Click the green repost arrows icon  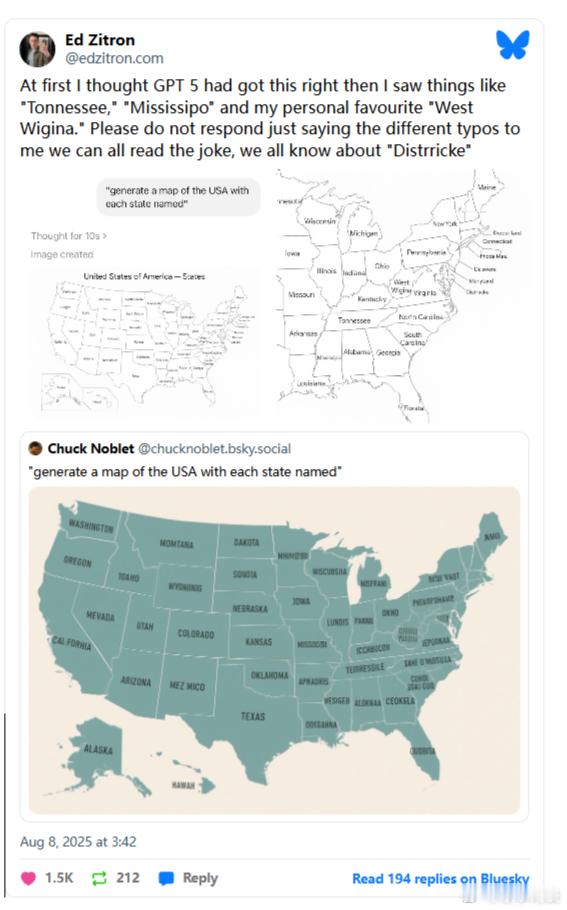pyautogui.click(x=99, y=878)
